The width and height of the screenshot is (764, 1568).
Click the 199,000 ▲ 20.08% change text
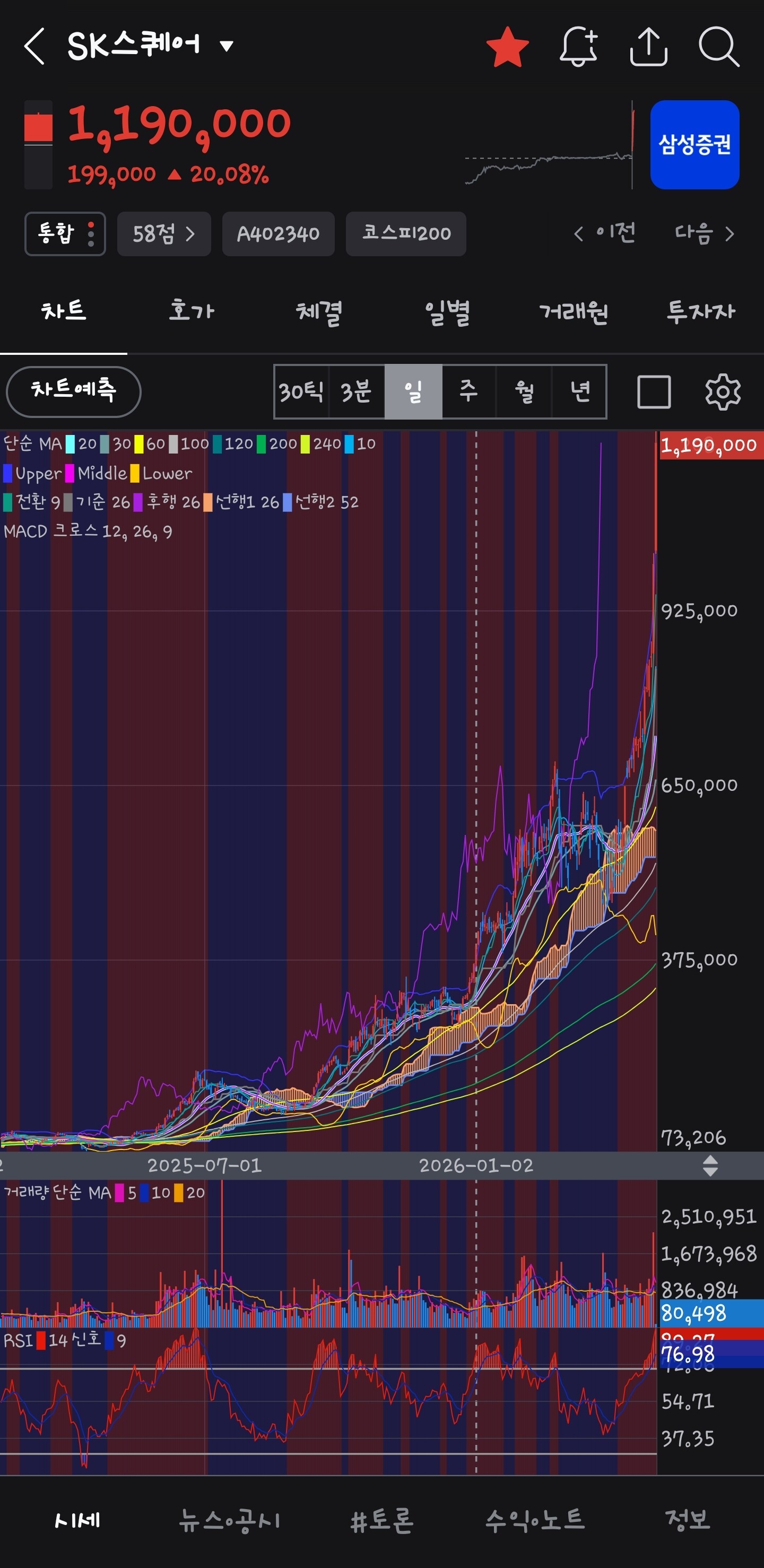coord(168,175)
